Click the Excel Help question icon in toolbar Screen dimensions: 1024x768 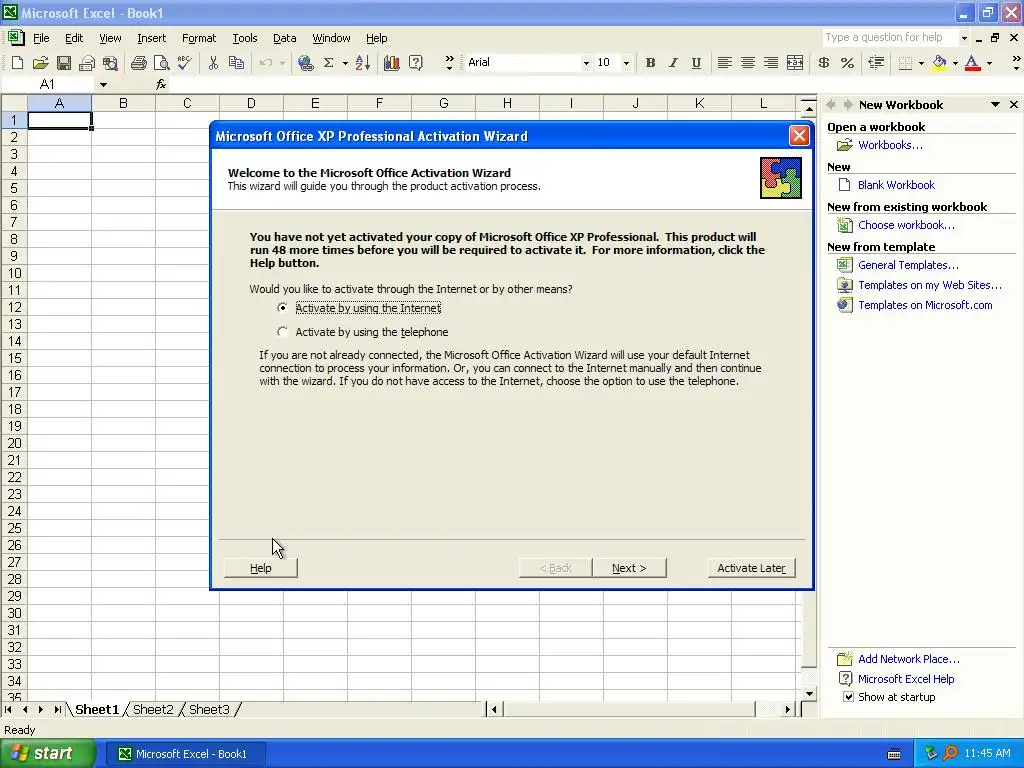pyautogui.click(x=415, y=63)
